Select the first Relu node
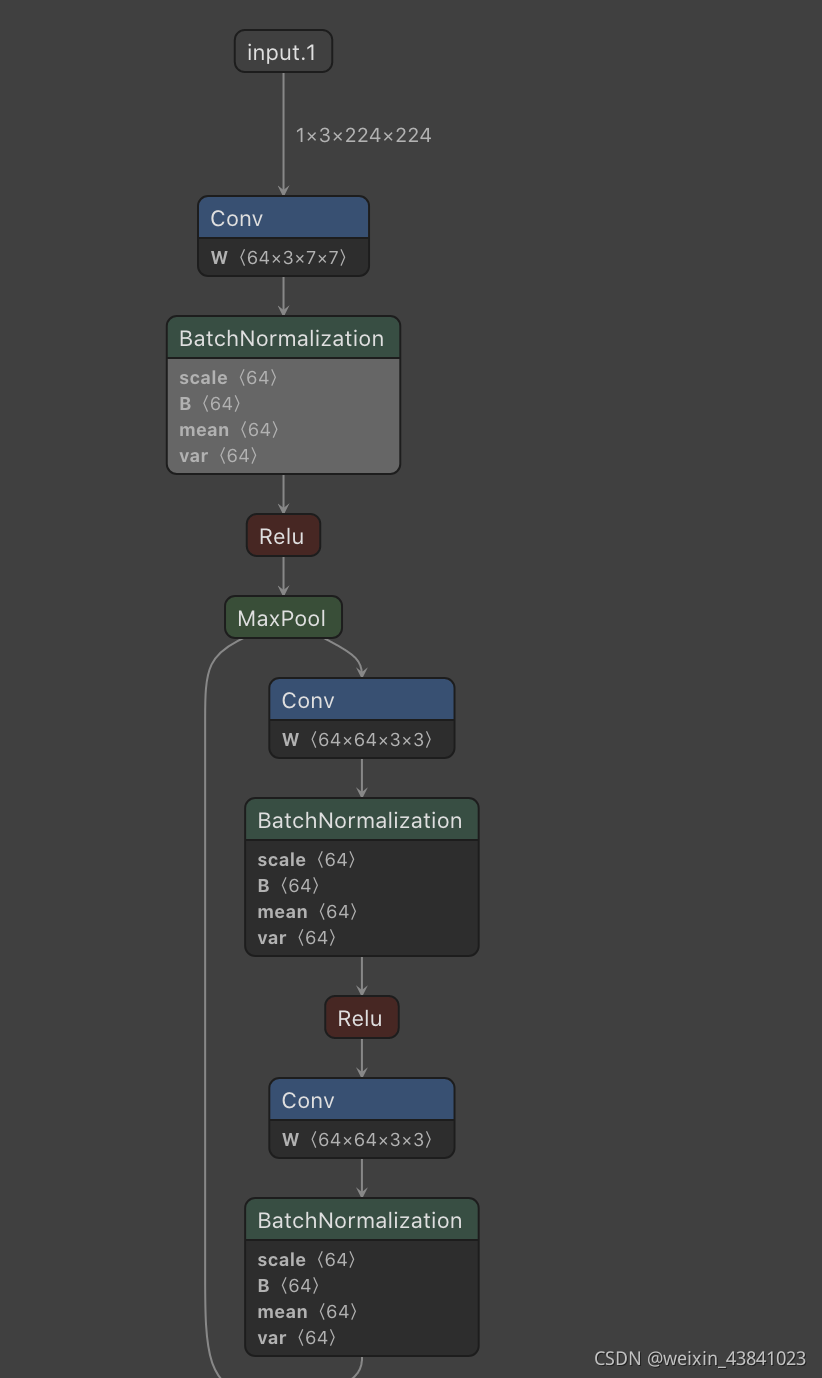 point(283,535)
